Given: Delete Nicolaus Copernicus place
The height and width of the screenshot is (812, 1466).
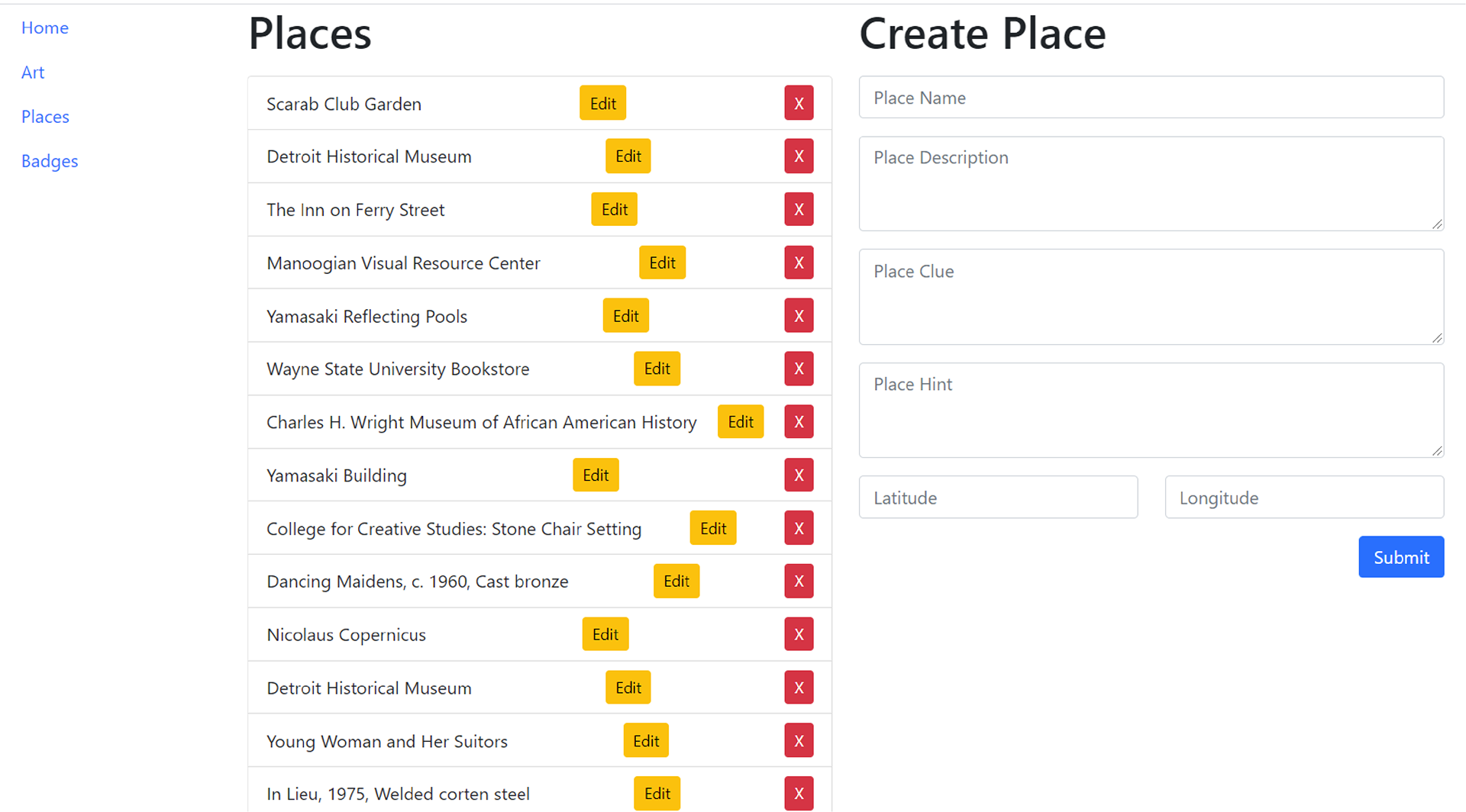Looking at the screenshot, I should point(799,634).
